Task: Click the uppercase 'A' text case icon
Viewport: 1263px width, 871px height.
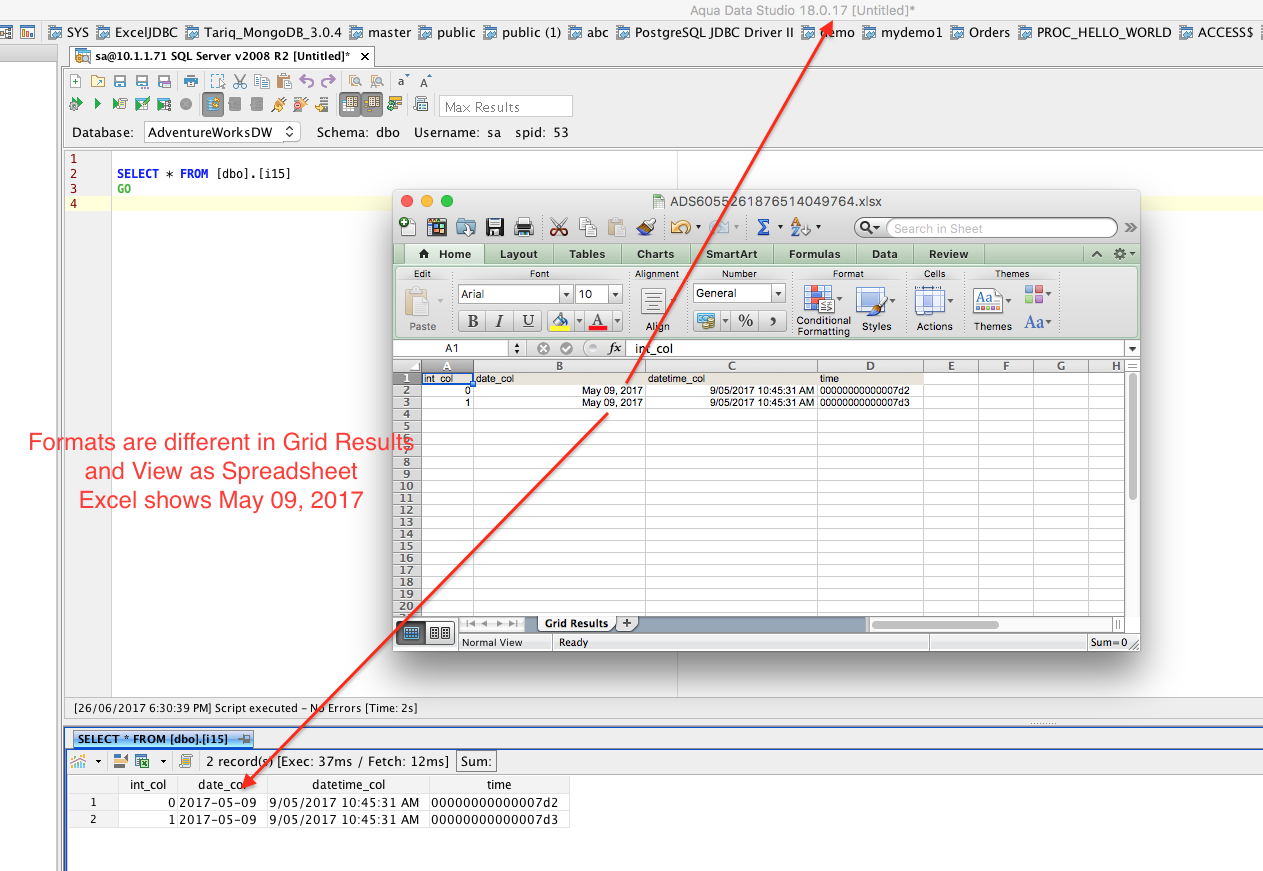Action: click(425, 81)
